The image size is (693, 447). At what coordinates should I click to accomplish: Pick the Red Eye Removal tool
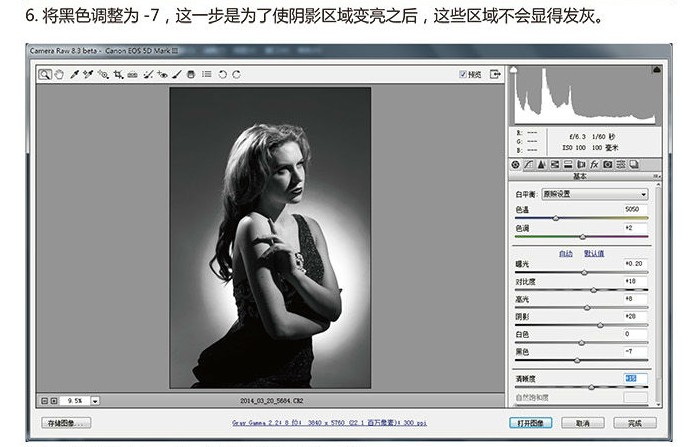162,74
